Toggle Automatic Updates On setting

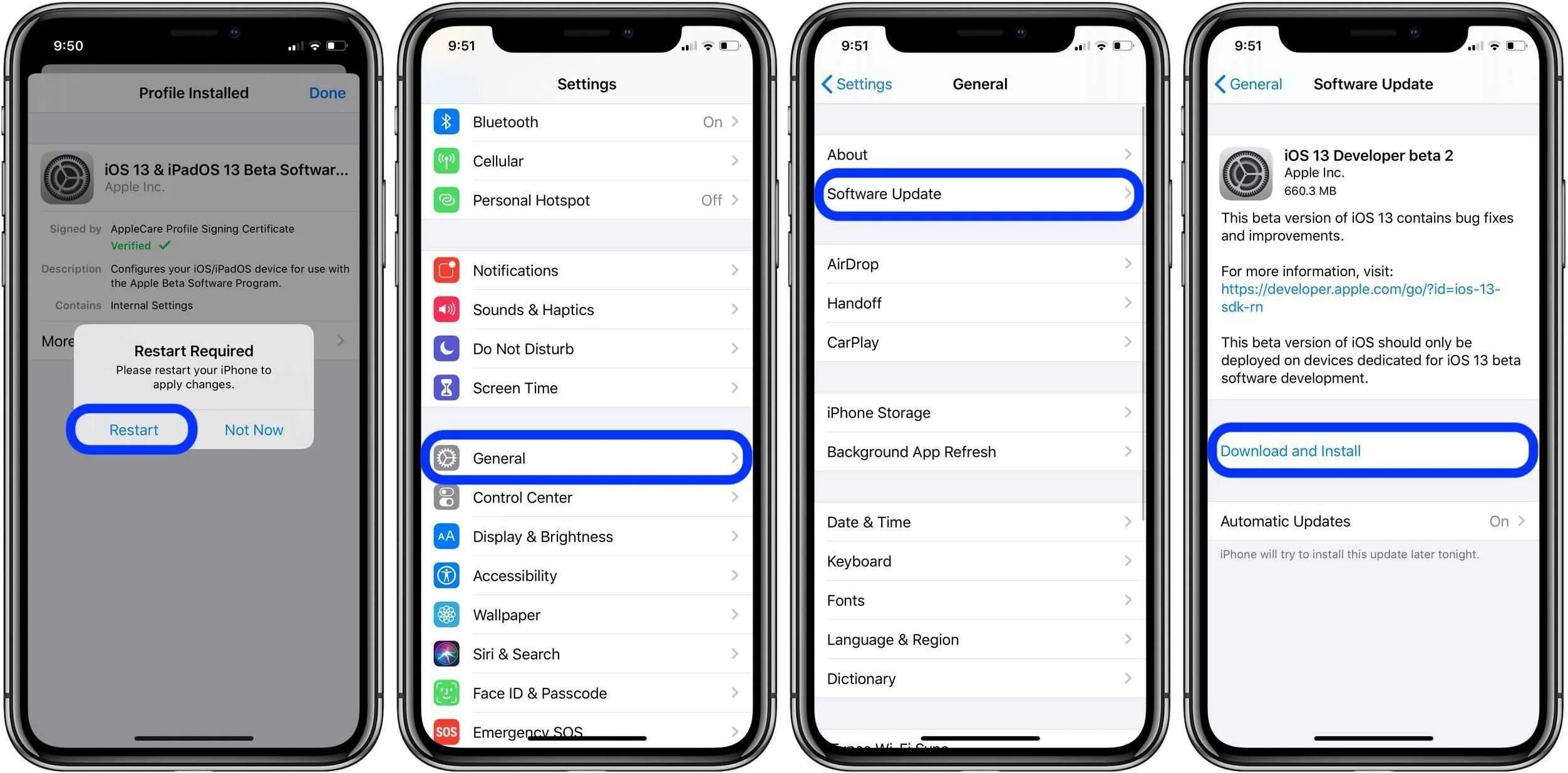pos(1370,517)
